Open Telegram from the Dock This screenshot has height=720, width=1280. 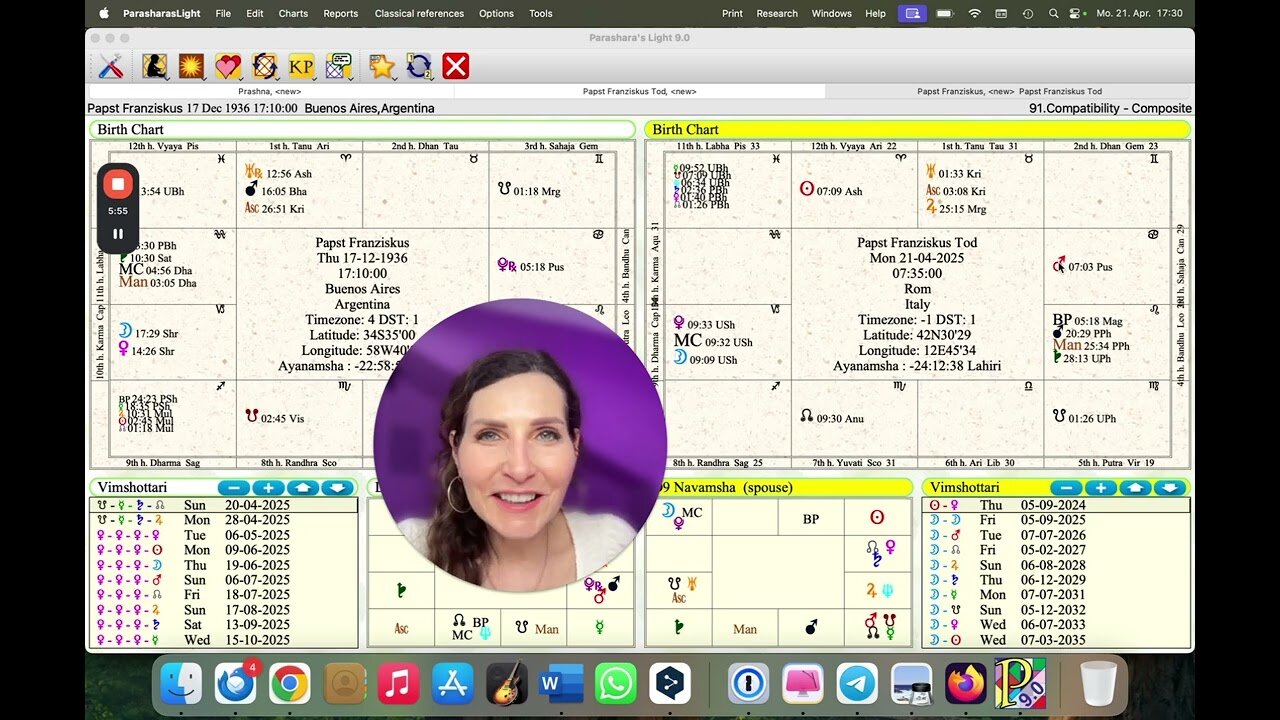tap(857, 684)
